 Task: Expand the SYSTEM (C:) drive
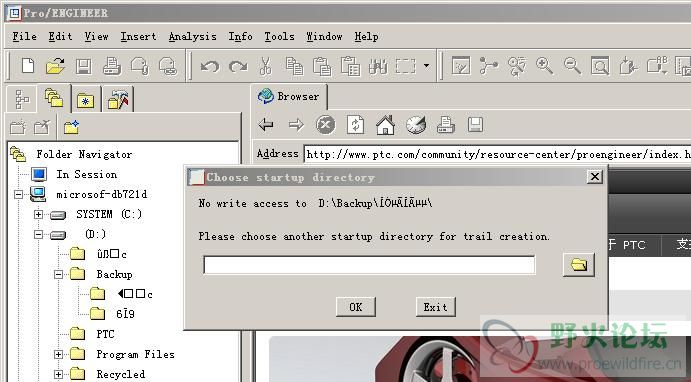click(38, 215)
